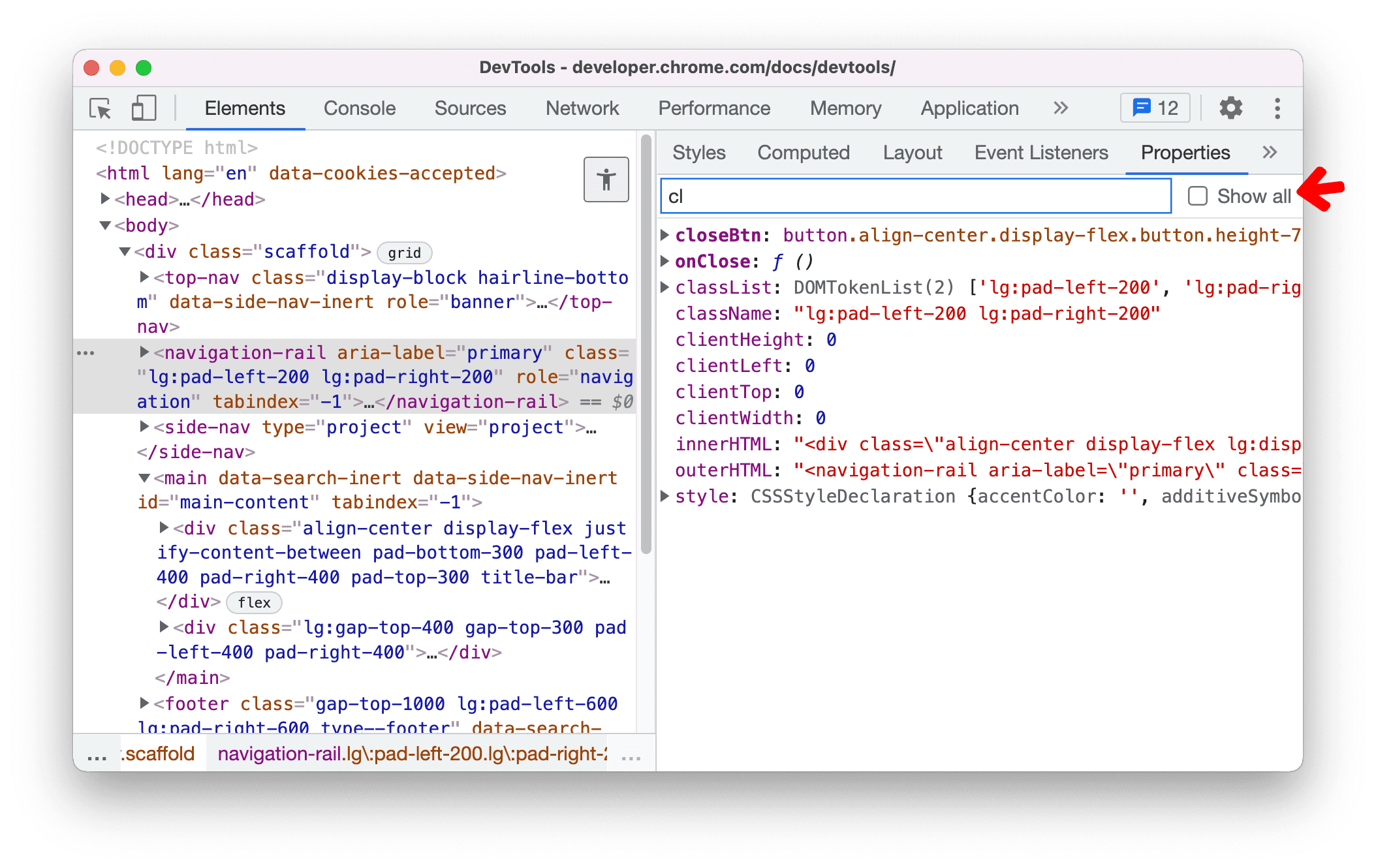Image resolution: width=1376 pixels, height=868 pixels.
Task: Select the Event Listeners panel tab
Action: pyautogui.click(x=1040, y=153)
